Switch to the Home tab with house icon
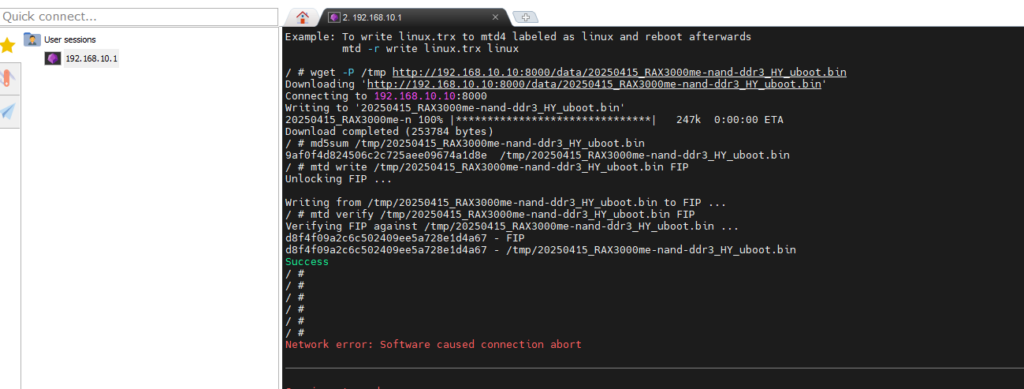This screenshot has width=1024, height=389. coord(302,17)
